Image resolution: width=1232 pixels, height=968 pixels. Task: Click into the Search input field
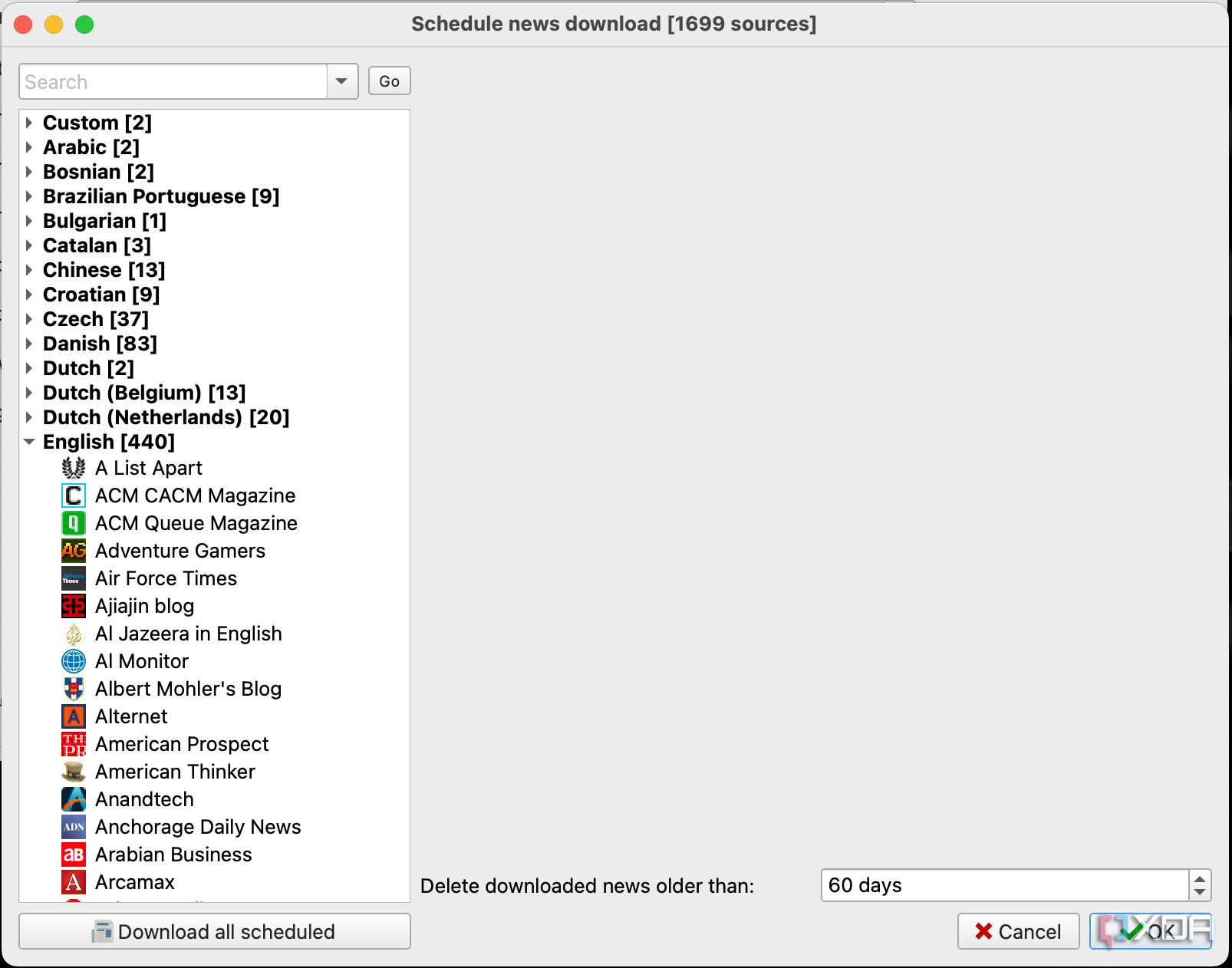point(173,81)
